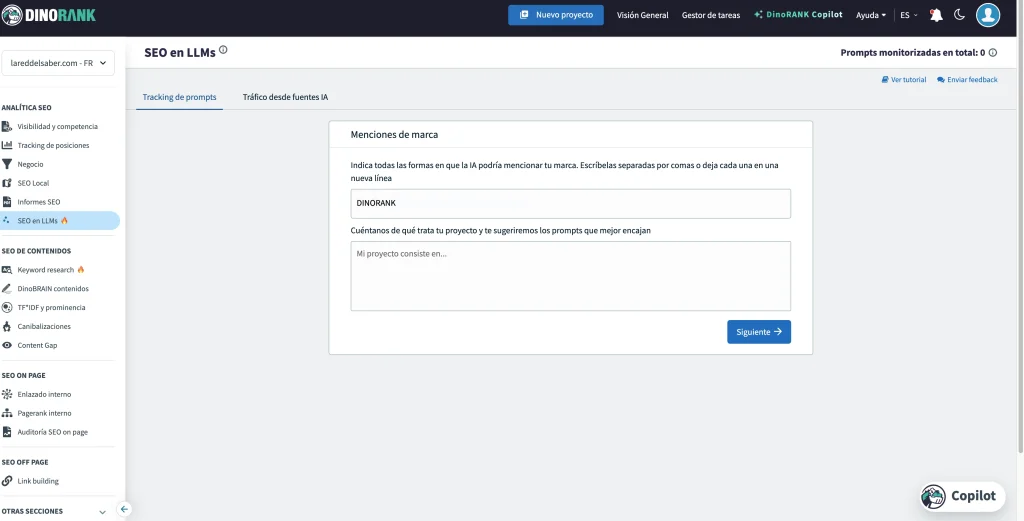The height and width of the screenshot is (521, 1024).
Task: Select the Tracking de prompts tab
Action: point(179,97)
